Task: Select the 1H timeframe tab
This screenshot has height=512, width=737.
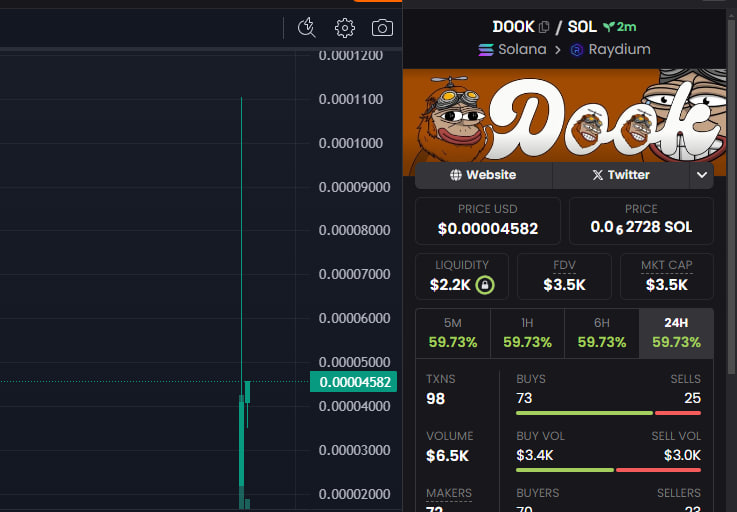Action: tap(527, 333)
